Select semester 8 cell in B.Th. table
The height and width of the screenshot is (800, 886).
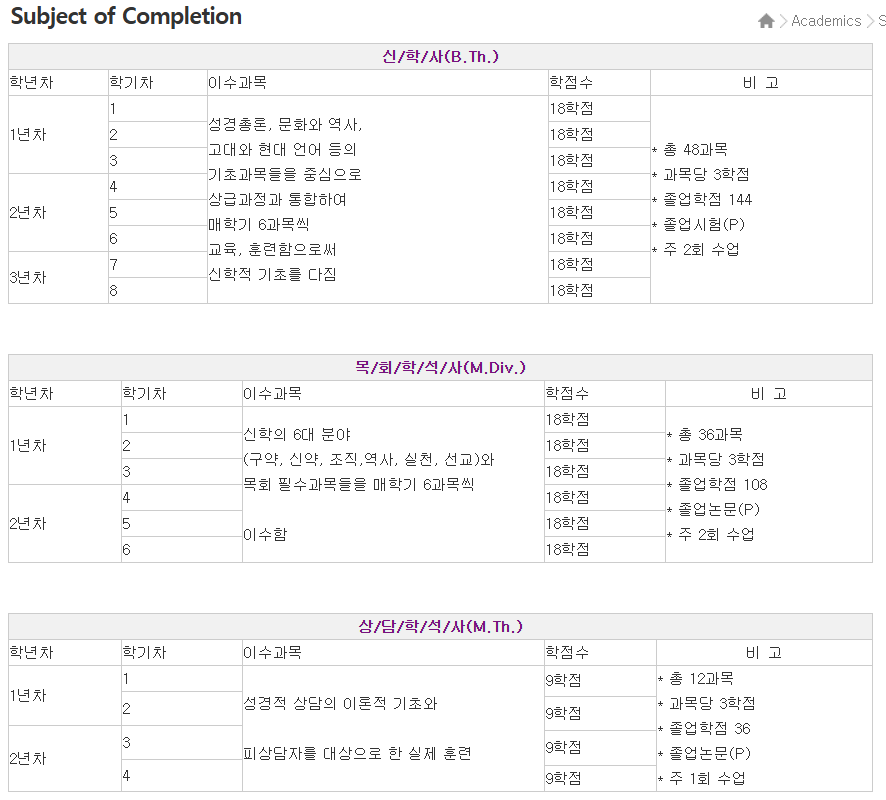tap(114, 290)
